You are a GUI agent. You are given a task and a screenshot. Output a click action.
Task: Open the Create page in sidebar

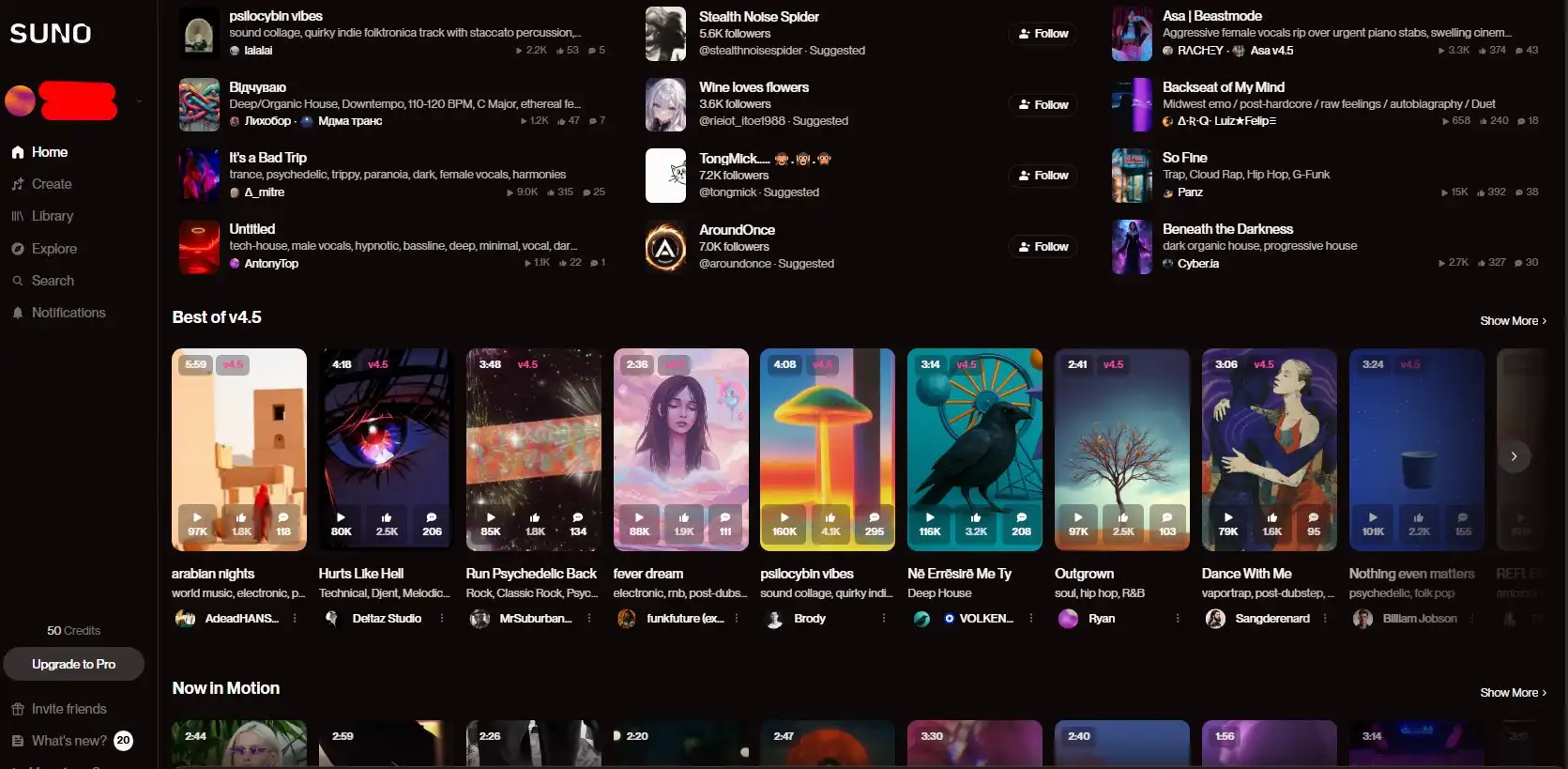coord(41,184)
